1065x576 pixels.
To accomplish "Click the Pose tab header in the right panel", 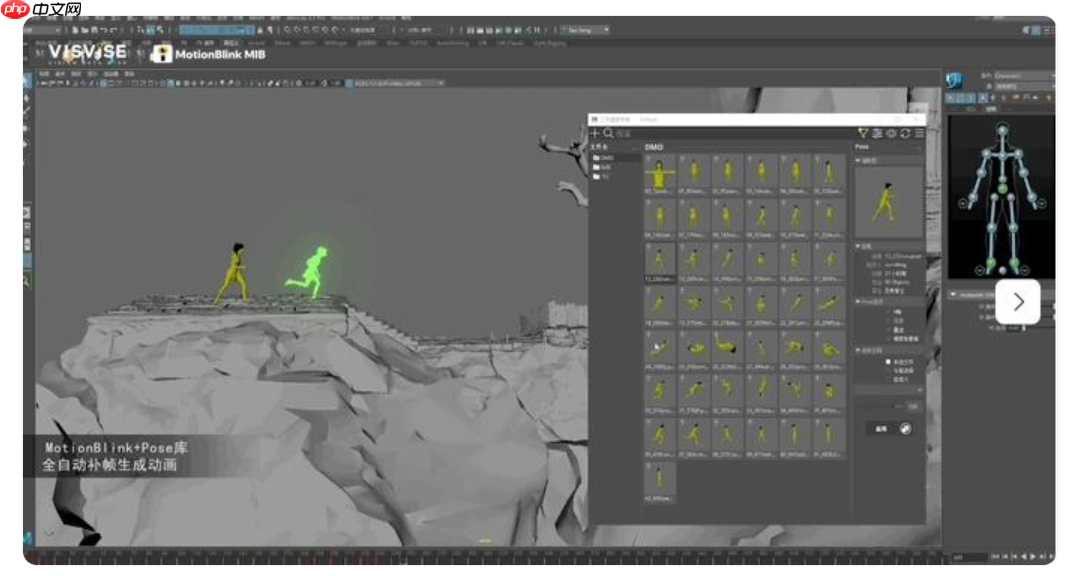I will [x=862, y=147].
